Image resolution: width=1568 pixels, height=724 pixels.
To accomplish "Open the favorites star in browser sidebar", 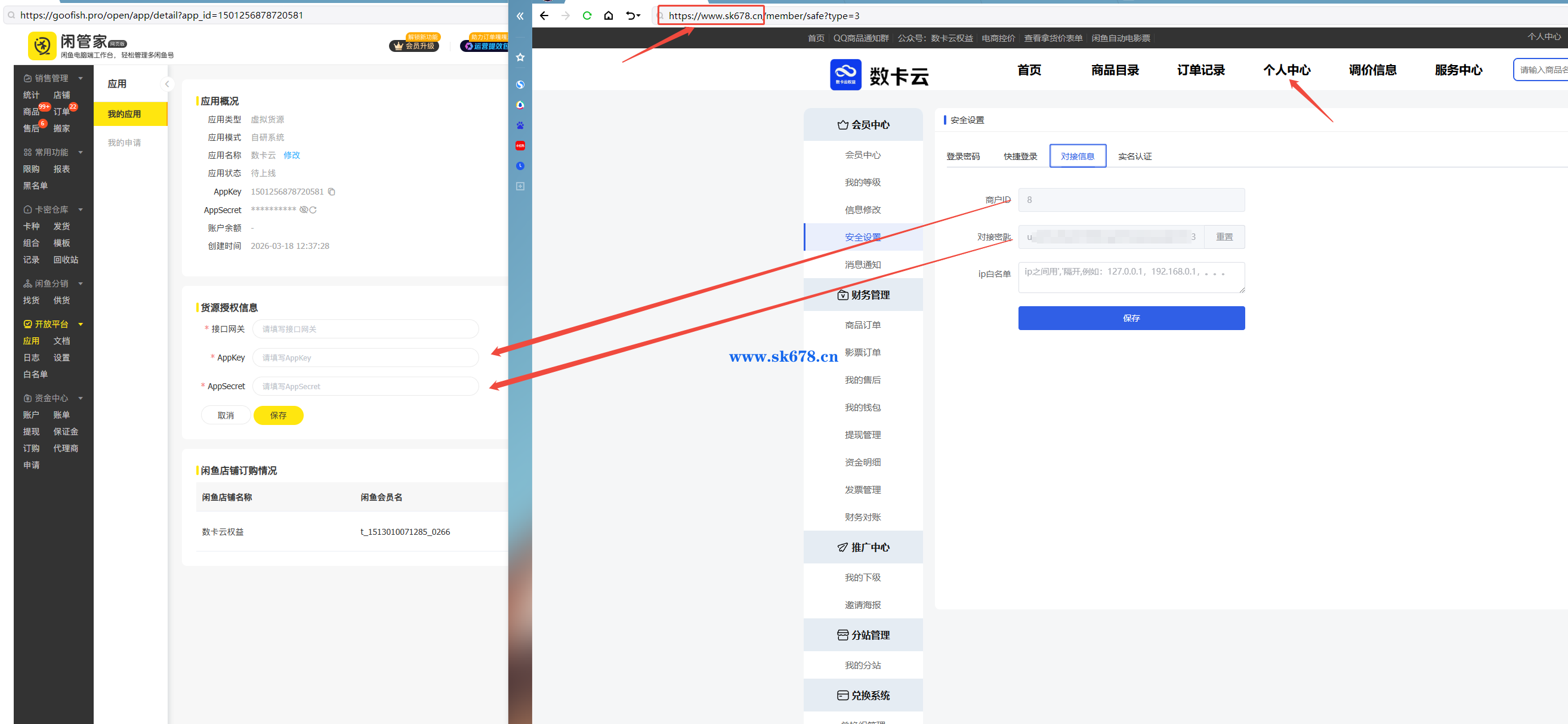I will click(520, 57).
